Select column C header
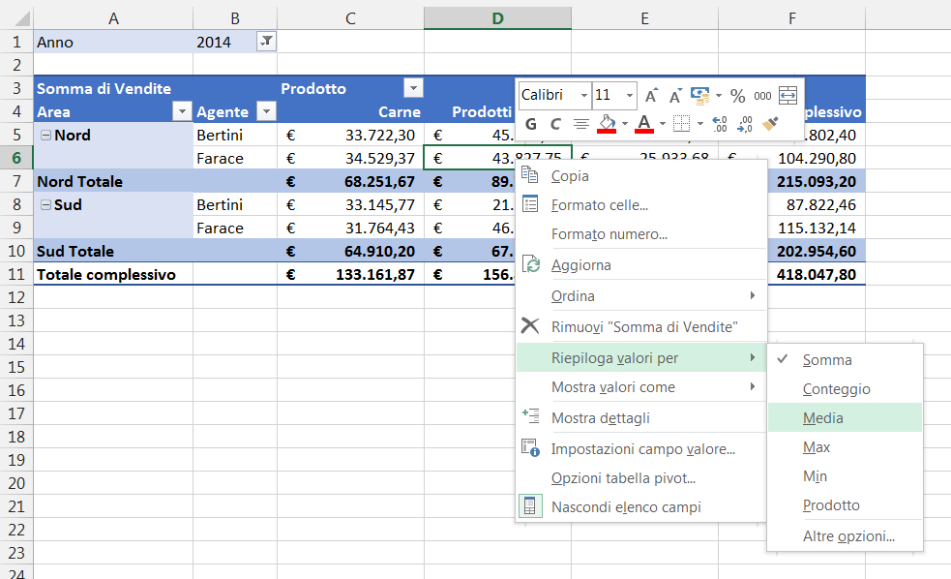This screenshot has height=579, width=951. (350, 17)
